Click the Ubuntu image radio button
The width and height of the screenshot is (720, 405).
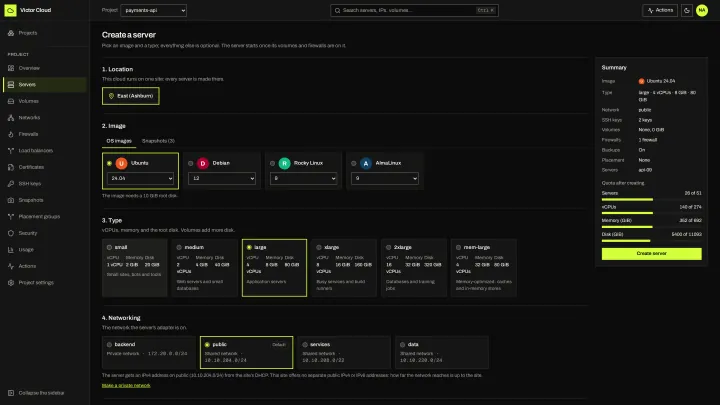109,163
